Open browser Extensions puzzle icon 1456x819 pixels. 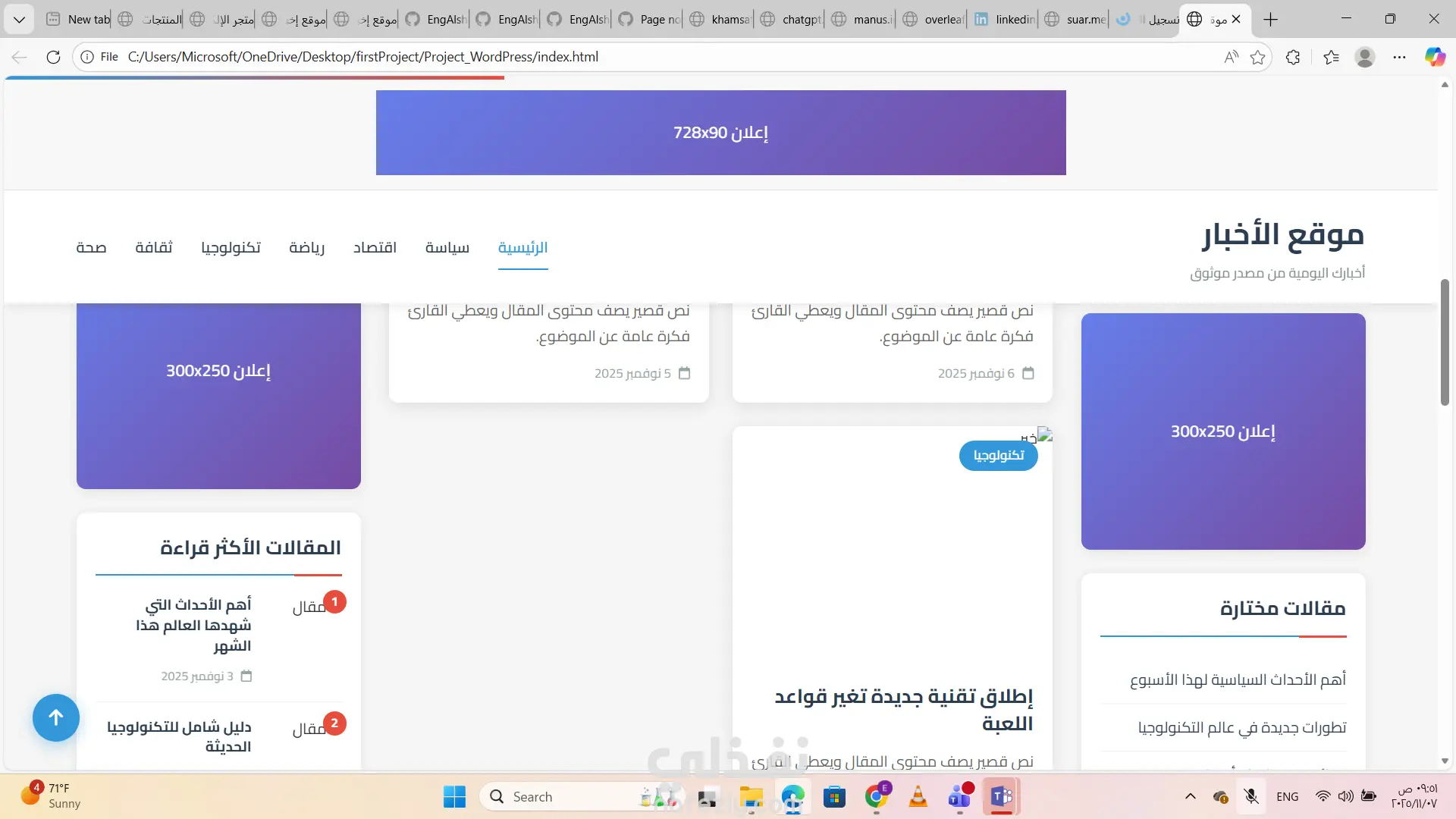click(1294, 57)
